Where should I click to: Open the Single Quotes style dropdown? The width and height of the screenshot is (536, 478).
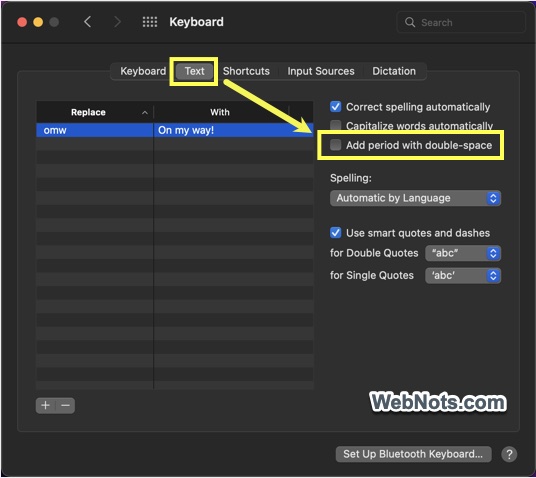pyautogui.click(x=463, y=276)
